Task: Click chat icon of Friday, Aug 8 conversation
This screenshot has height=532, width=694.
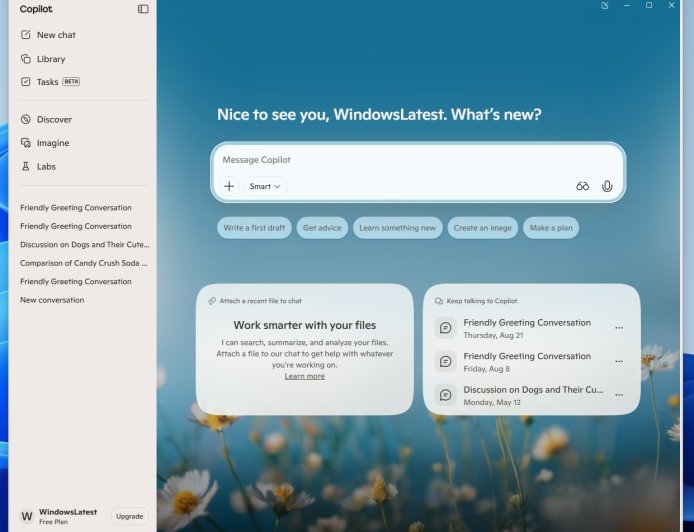Action: tap(445, 362)
